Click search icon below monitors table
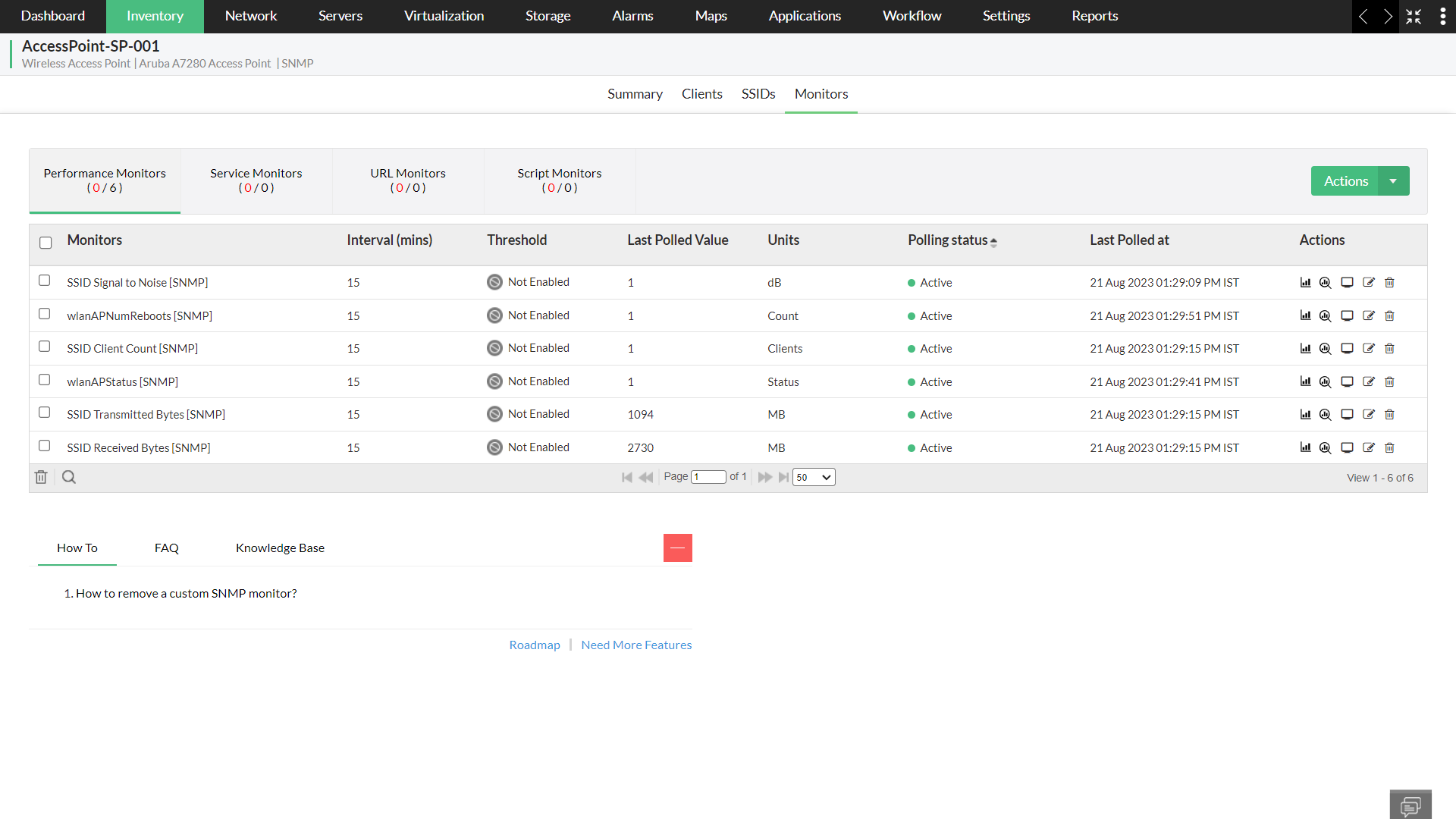The height and width of the screenshot is (819, 1456). 69,477
